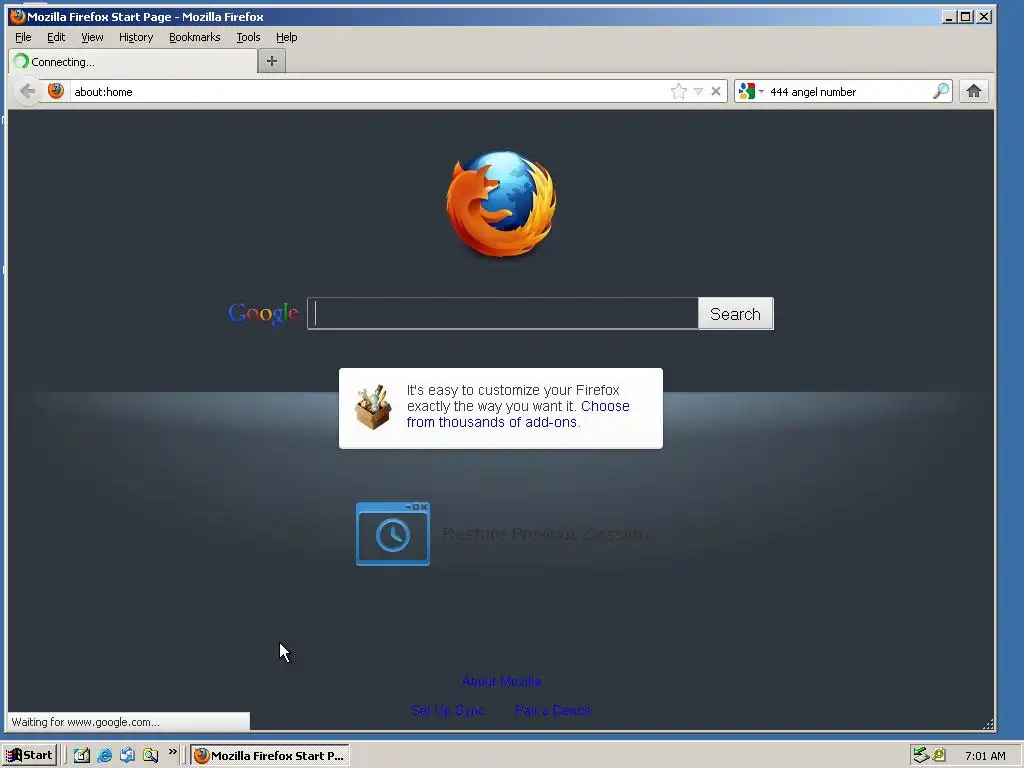Go back with the back arrow
The image size is (1024, 768).
[27, 91]
